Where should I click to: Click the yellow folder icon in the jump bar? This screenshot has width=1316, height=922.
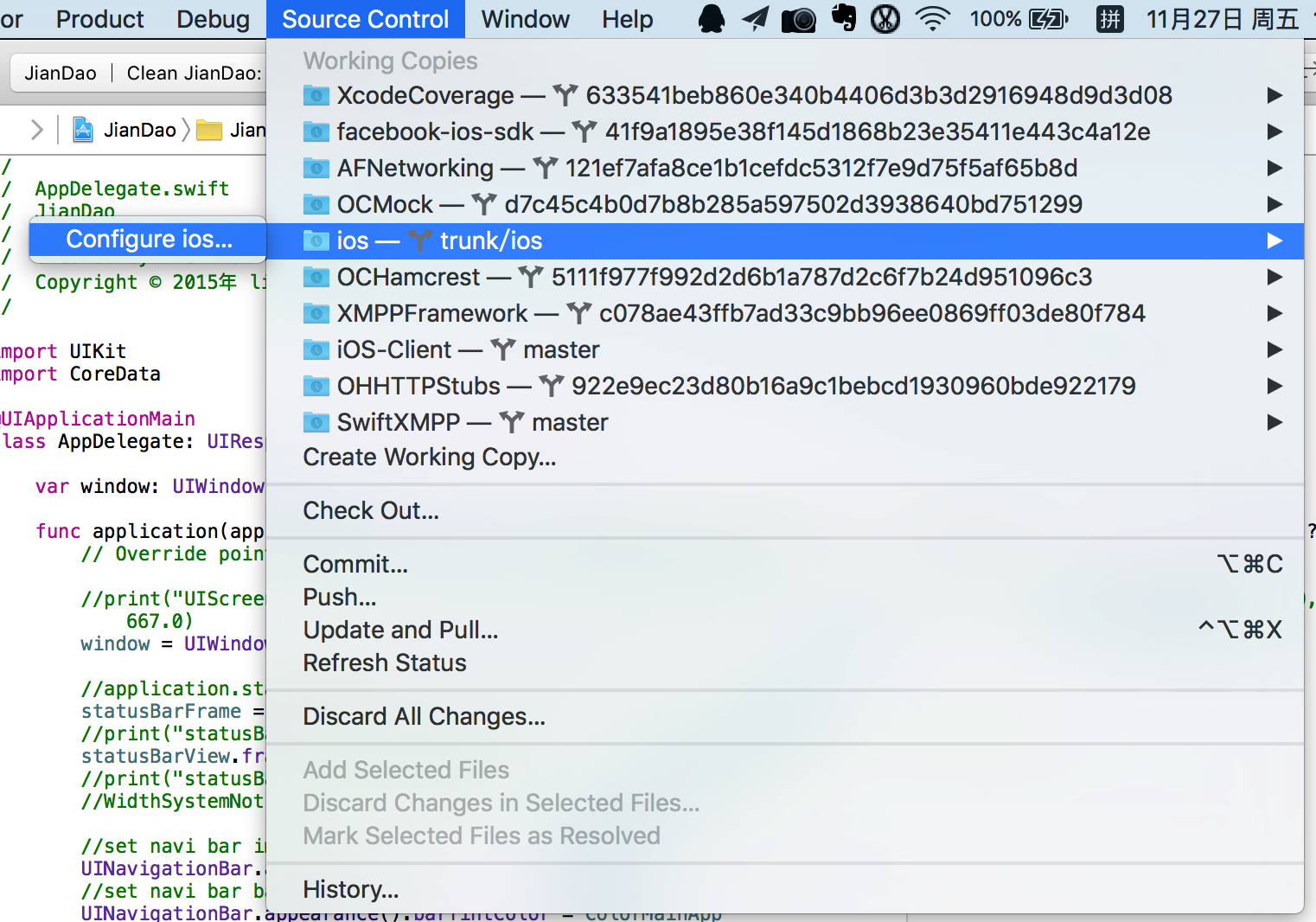209,131
